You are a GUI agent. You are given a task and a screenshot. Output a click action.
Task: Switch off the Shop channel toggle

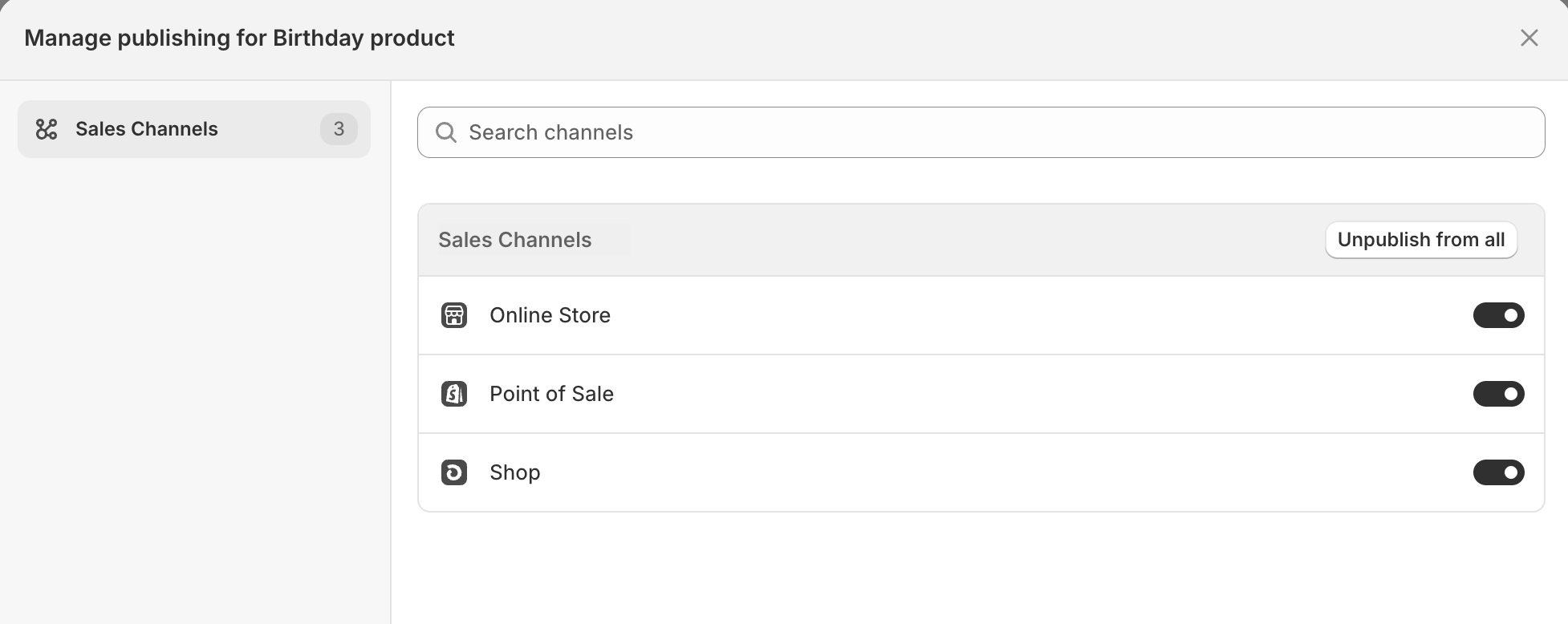[x=1498, y=472]
